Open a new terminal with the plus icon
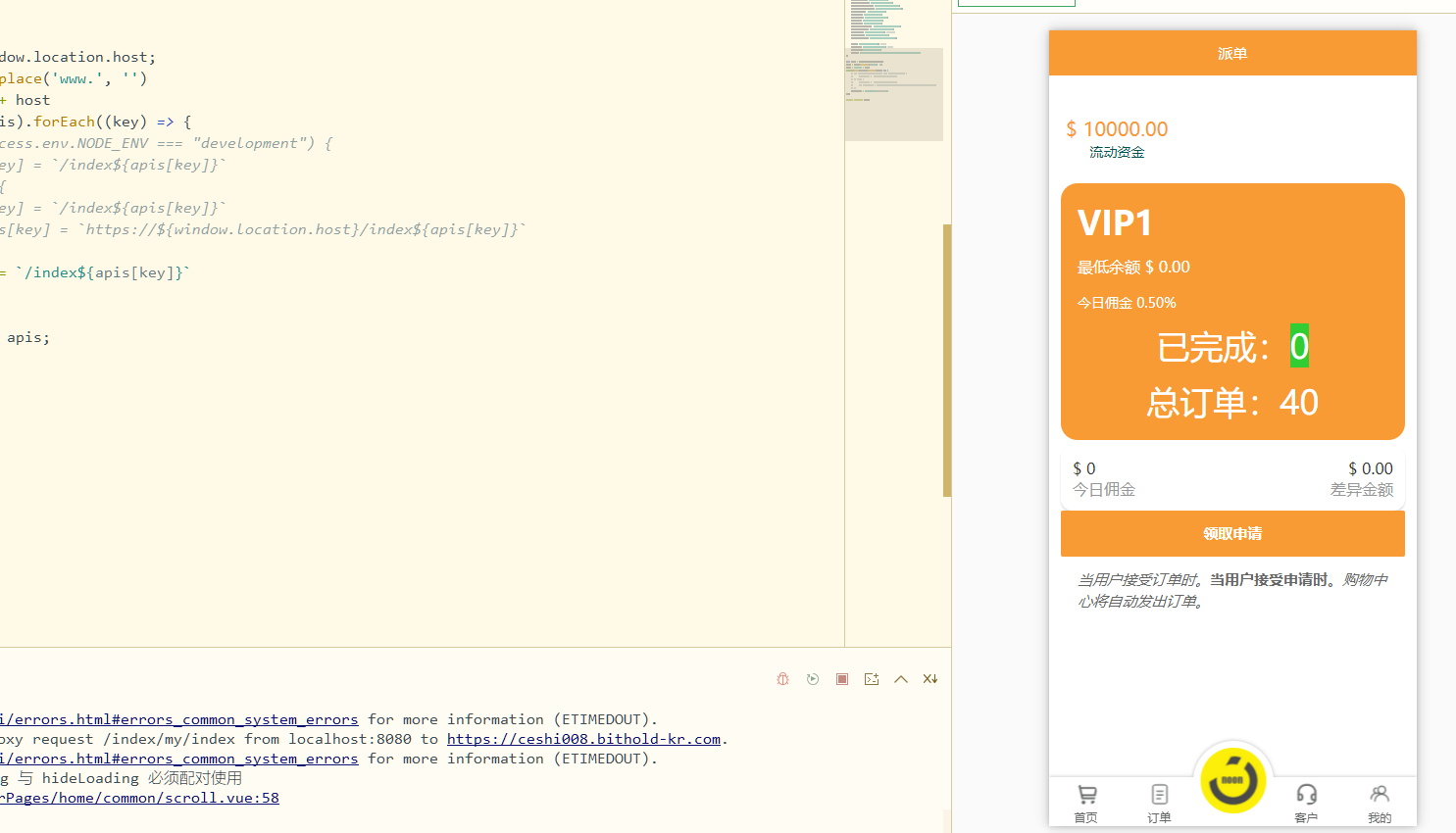Viewport: 1456px width, 833px height. tap(872, 679)
